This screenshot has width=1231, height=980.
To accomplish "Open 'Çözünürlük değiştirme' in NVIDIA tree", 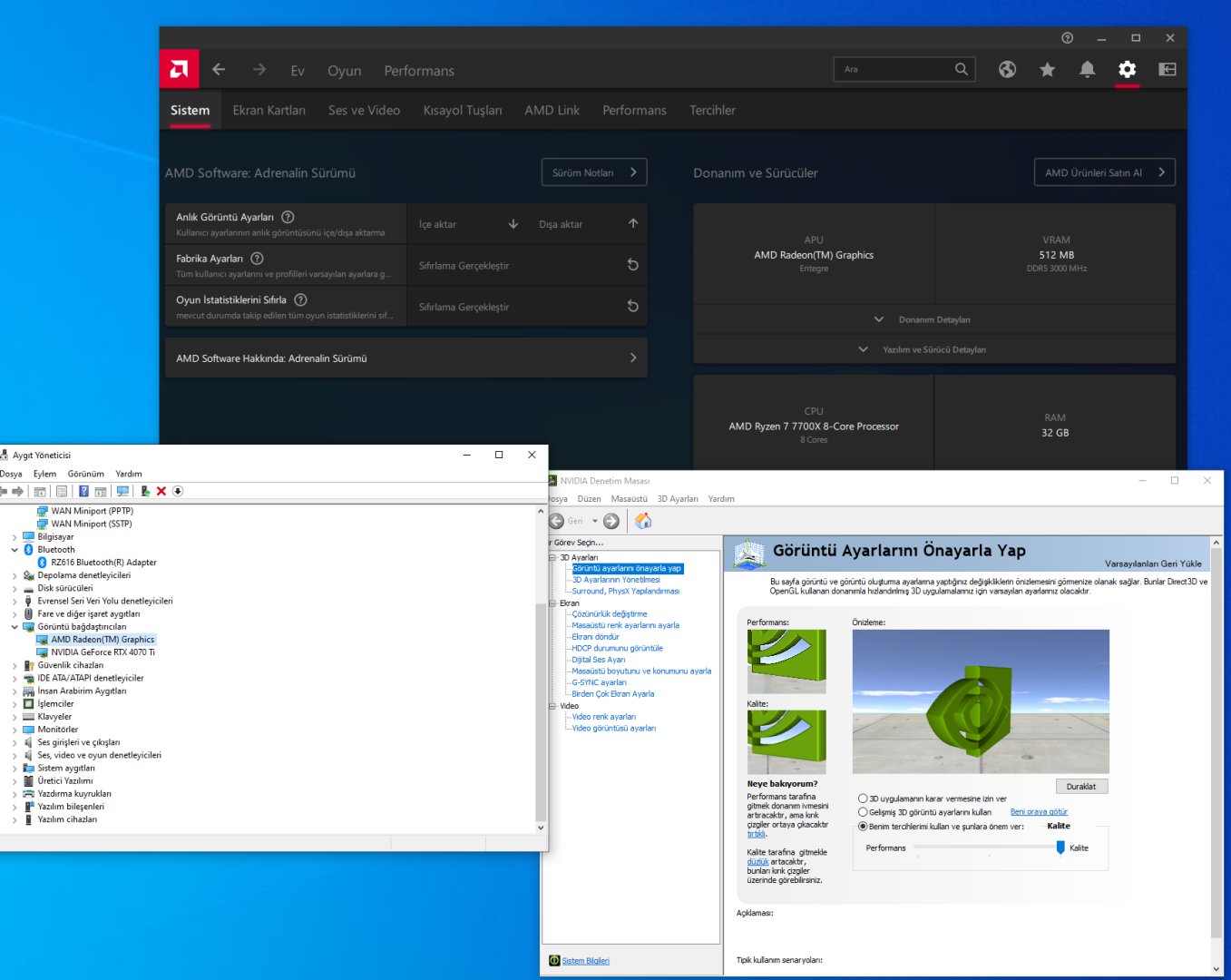I will point(610,614).
